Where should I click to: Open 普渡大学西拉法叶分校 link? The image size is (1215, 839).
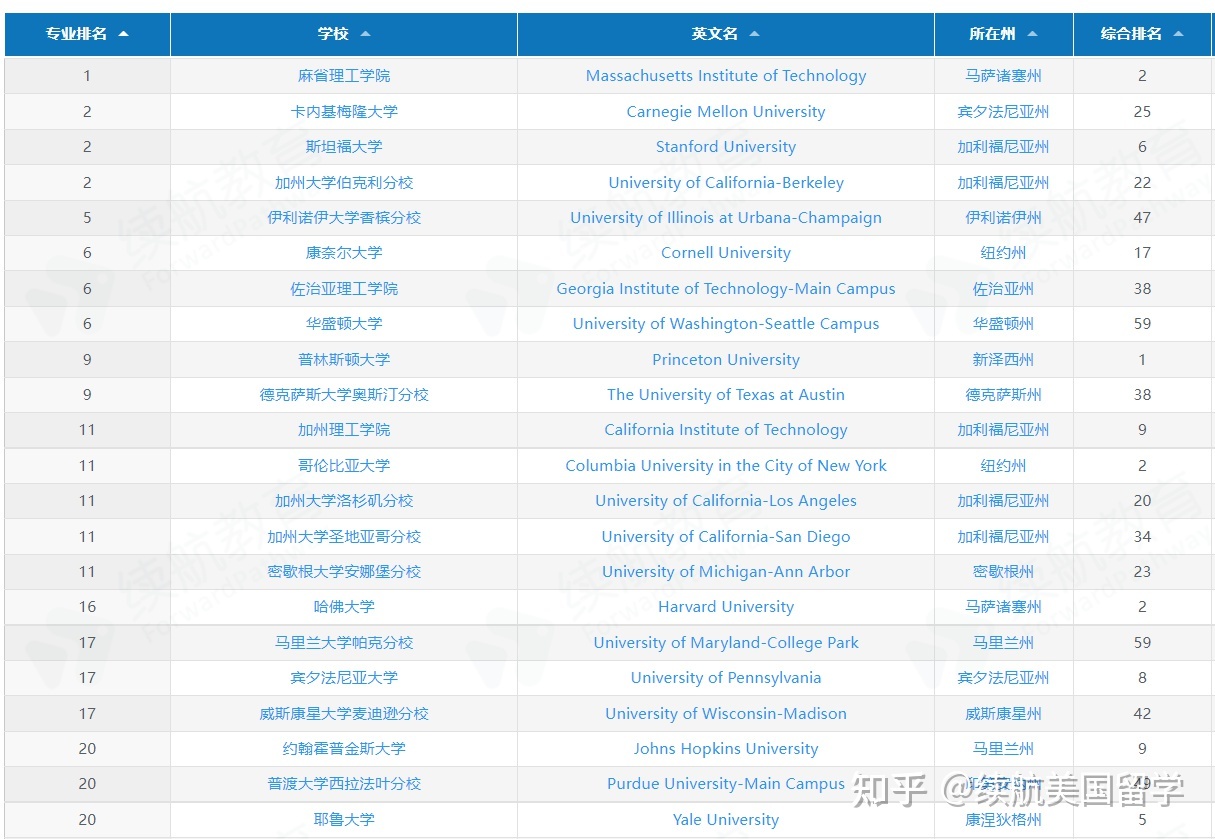point(344,784)
